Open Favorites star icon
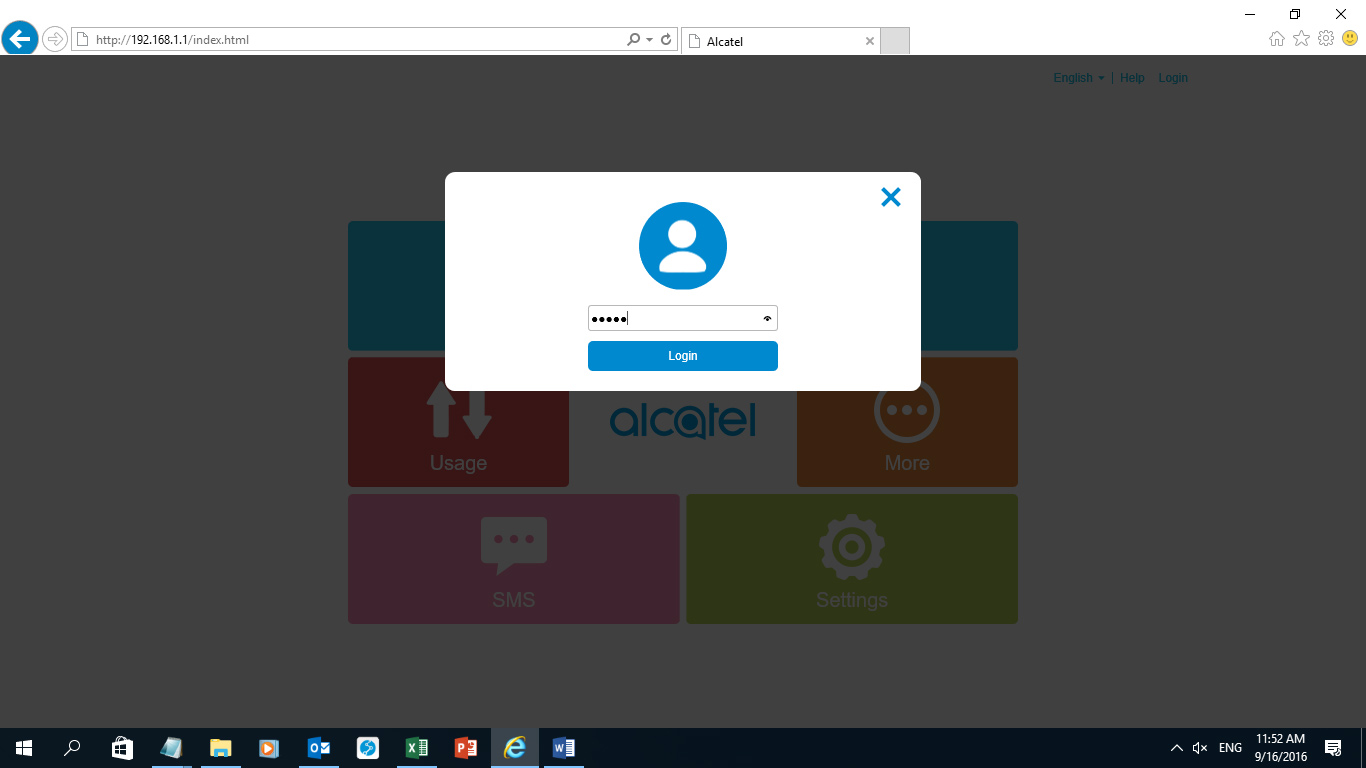The image size is (1366, 768). coord(1301,39)
